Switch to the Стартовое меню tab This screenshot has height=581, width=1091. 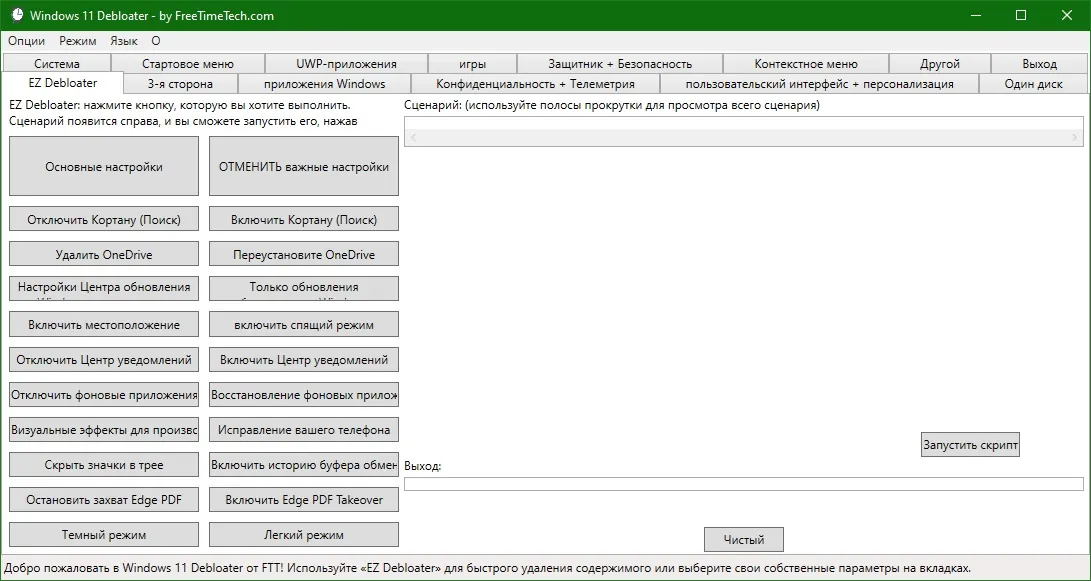click(x=188, y=64)
